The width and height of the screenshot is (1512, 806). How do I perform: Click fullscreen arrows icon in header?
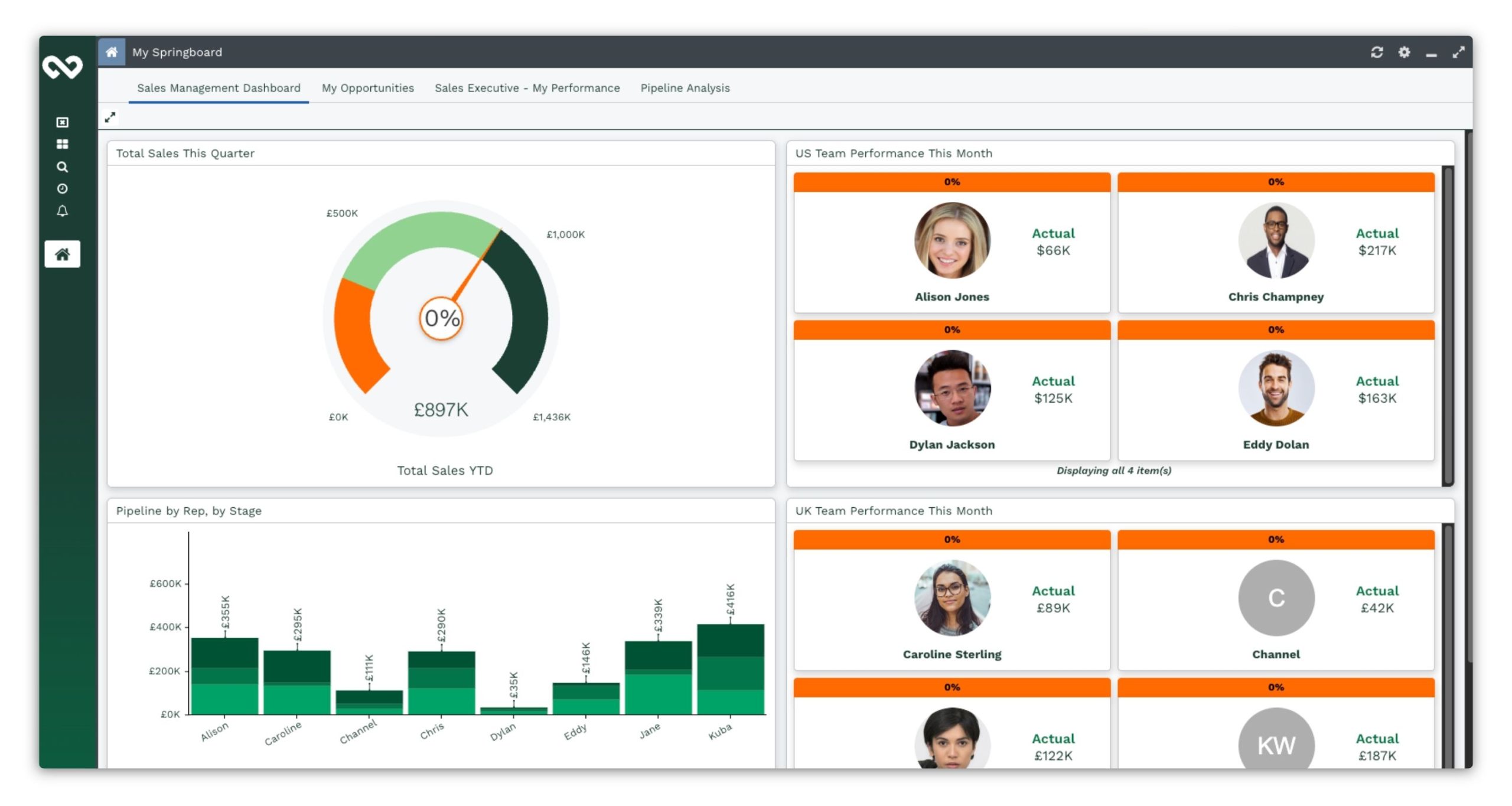(x=1458, y=52)
